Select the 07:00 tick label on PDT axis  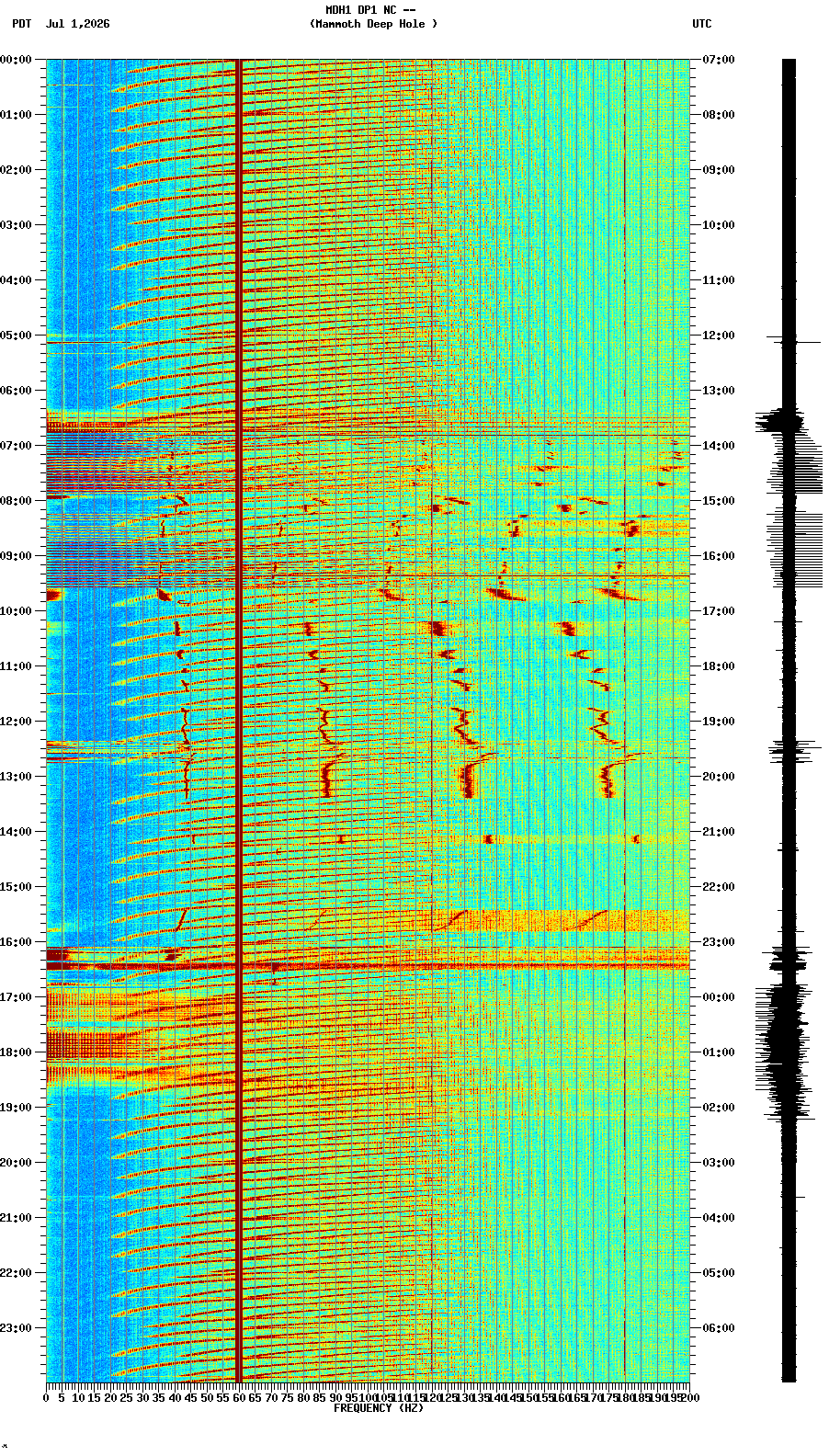(x=16, y=446)
